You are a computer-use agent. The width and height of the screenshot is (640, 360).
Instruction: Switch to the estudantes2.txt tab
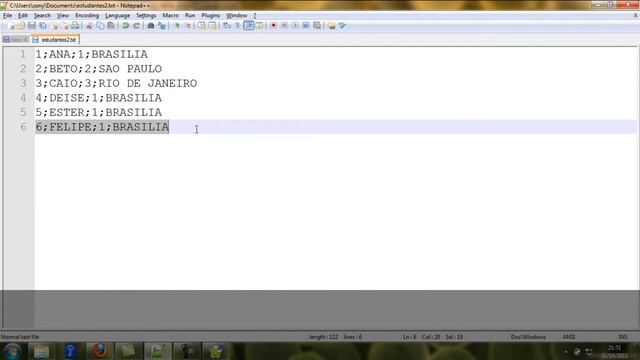tap(55, 40)
